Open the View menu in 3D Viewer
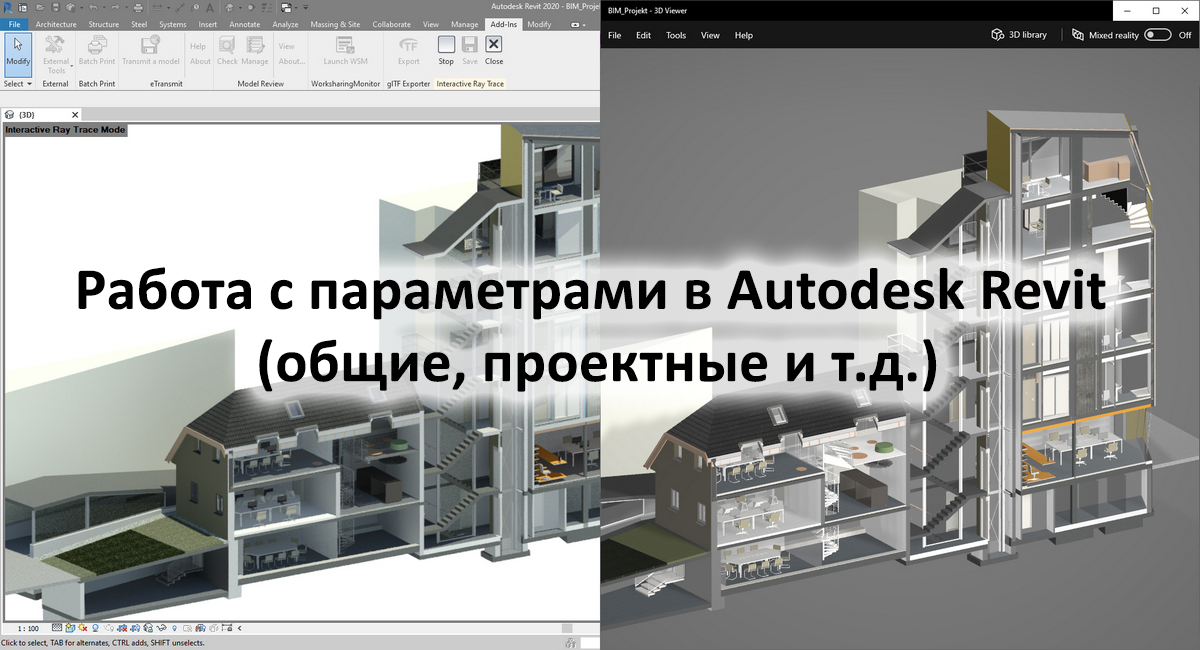The height and width of the screenshot is (650, 1200). pyautogui.click(x=710, y=35)
